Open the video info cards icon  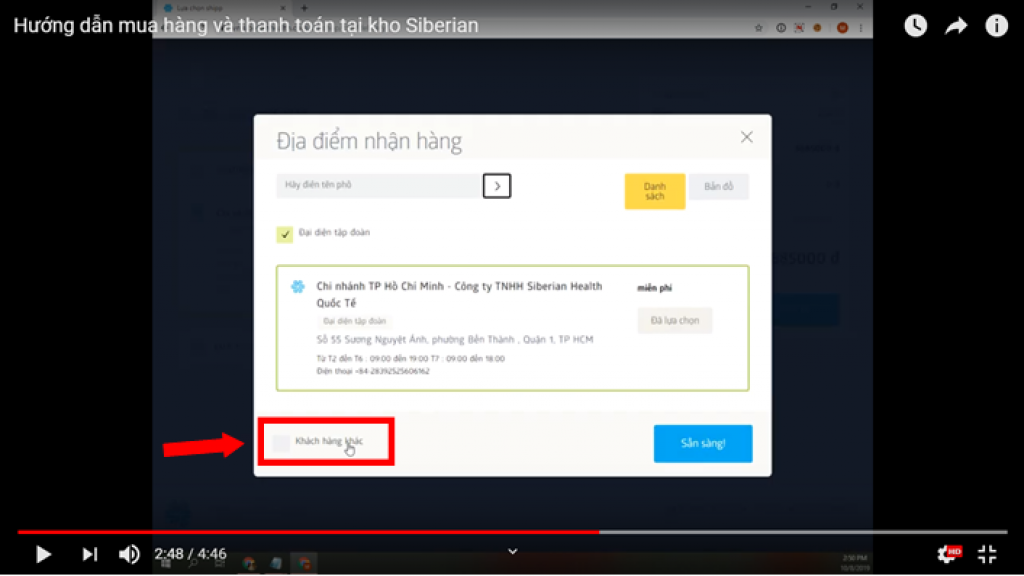[x=996, y=26]
